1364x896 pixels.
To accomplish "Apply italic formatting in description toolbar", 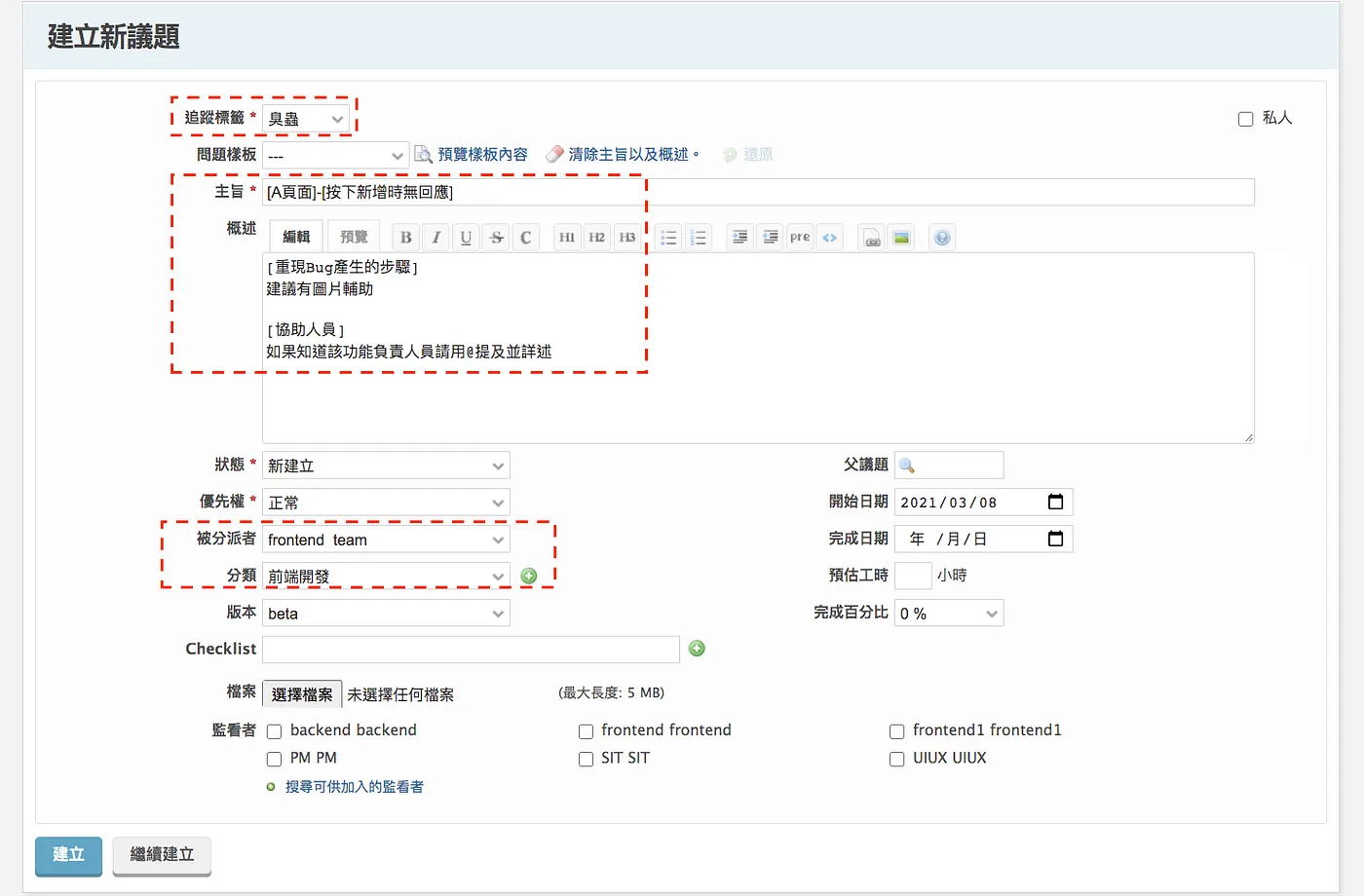I will (436, 238).
